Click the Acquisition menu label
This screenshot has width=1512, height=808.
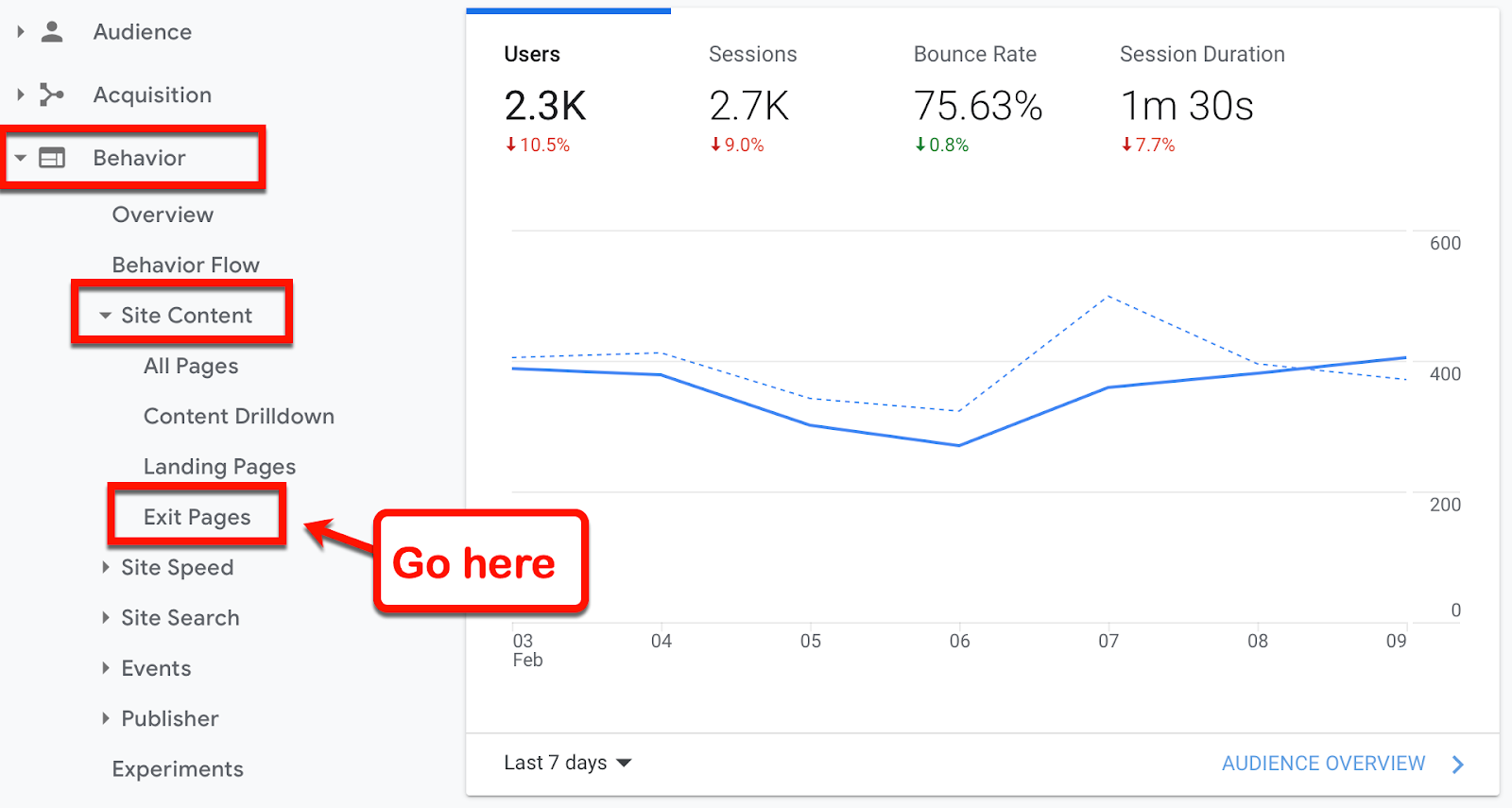(152, 95)
